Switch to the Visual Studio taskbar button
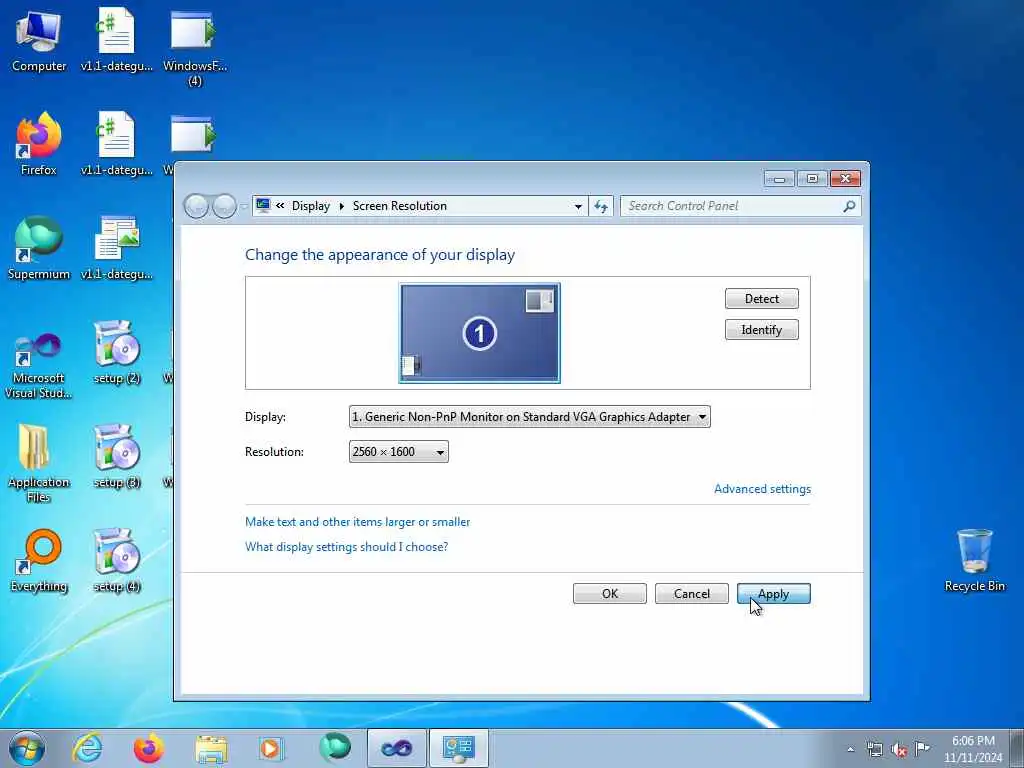Image resolution: width=1024 pixels, height=768 pixels. pyautogui.click(x=396, y=748)
